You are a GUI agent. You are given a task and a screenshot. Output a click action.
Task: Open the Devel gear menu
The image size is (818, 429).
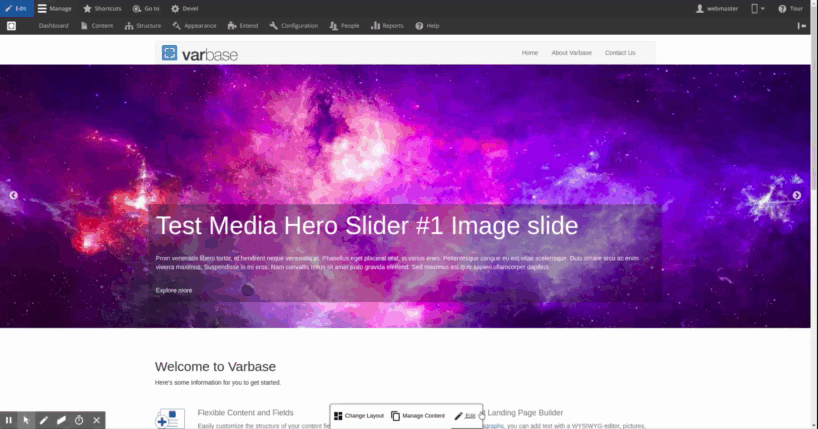[185, 8]
